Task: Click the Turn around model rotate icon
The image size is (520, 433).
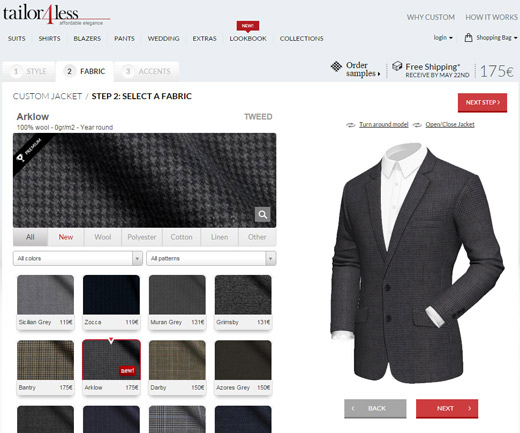Action: point(351,125)
